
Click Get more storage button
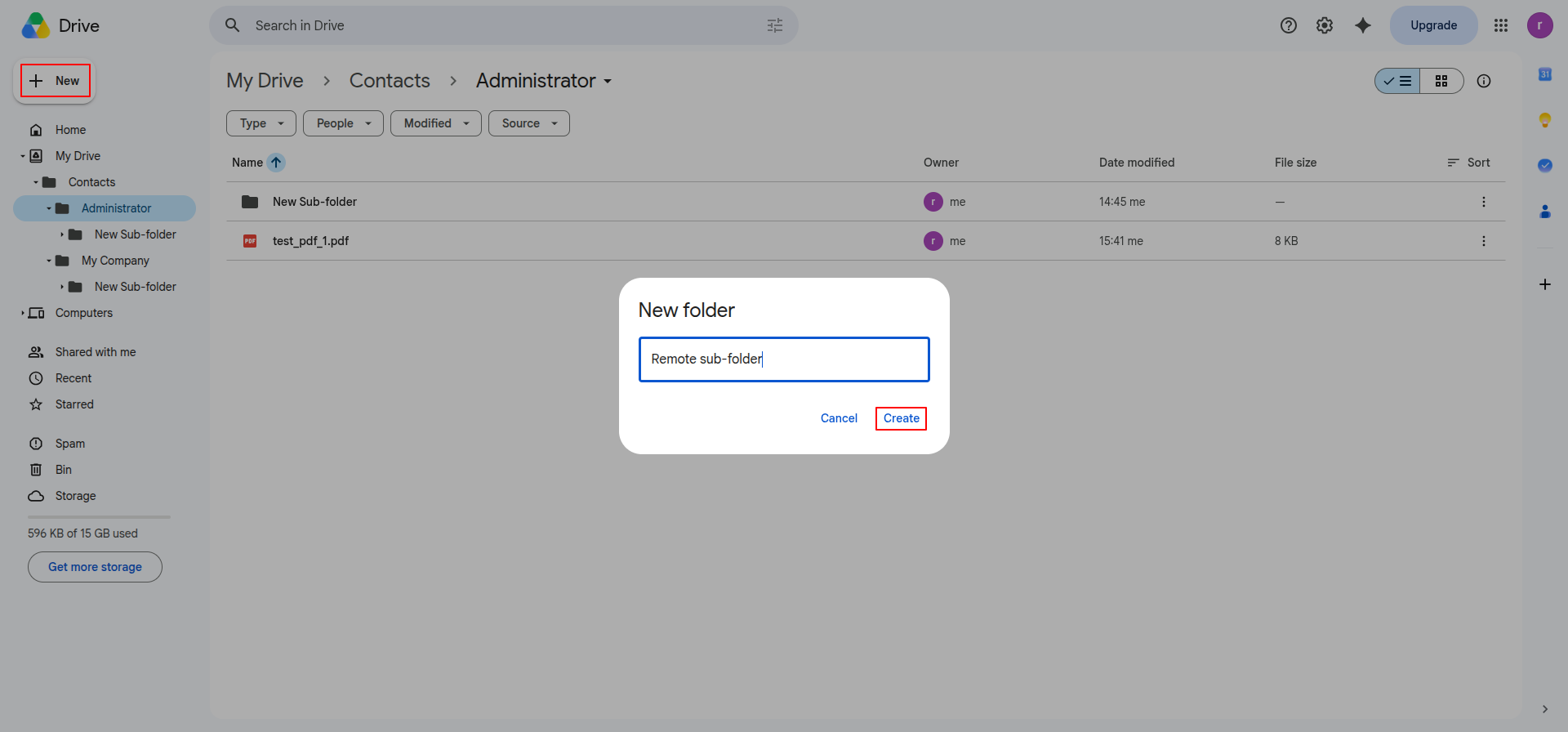pos(95,567)
